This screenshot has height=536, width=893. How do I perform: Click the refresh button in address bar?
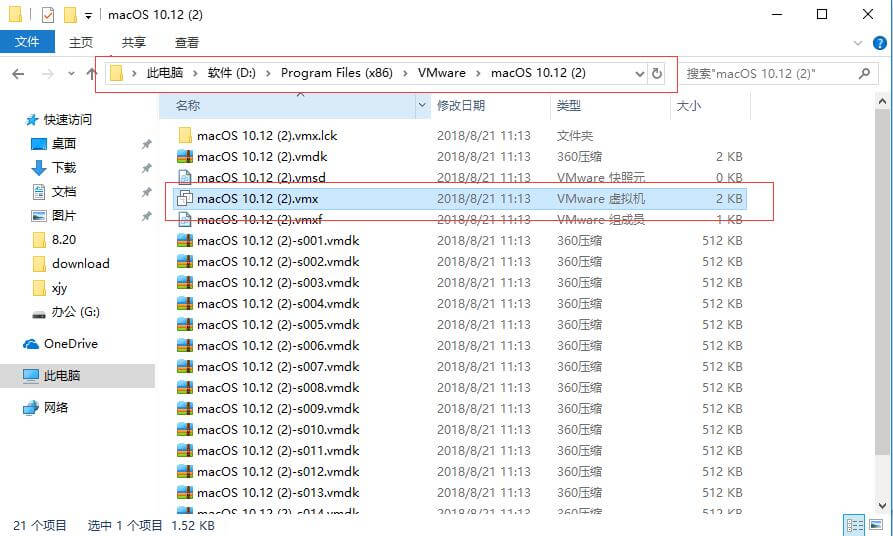click(657, 73)
